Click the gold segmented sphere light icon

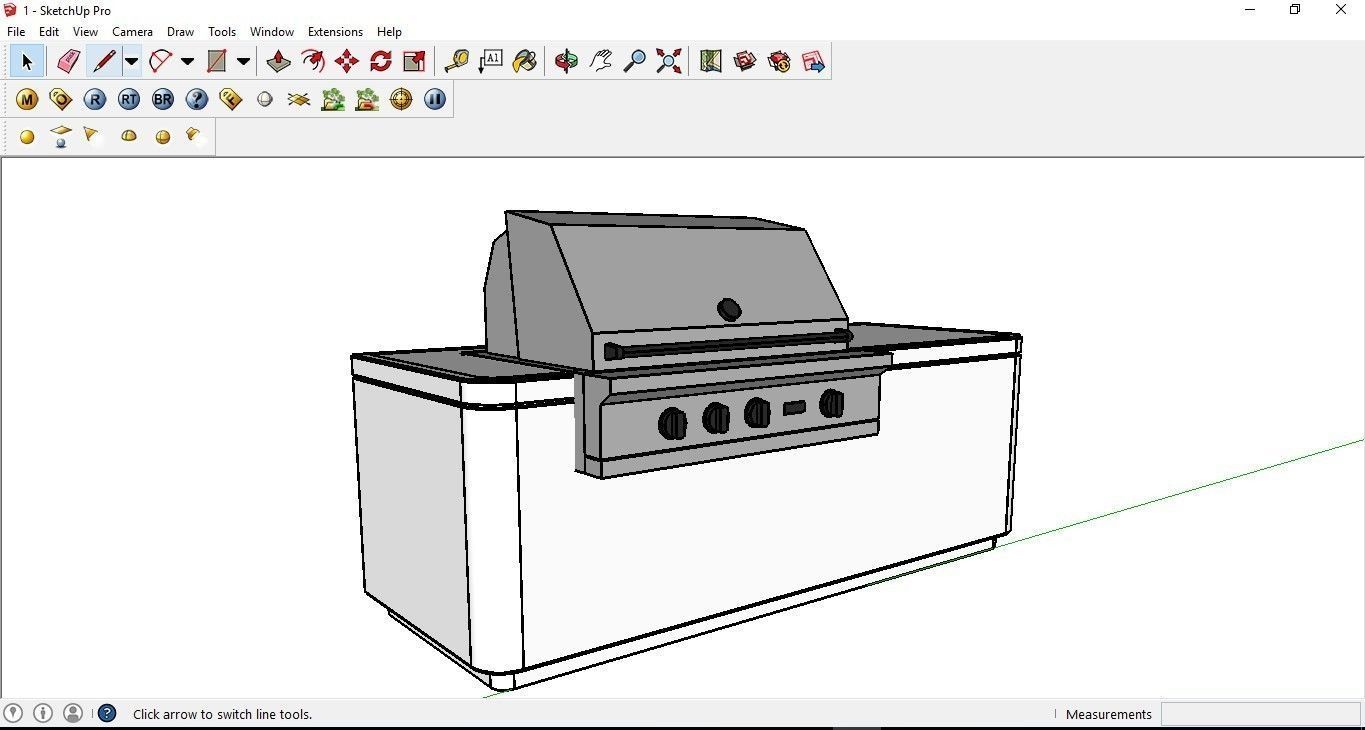(x=163, y=137)
